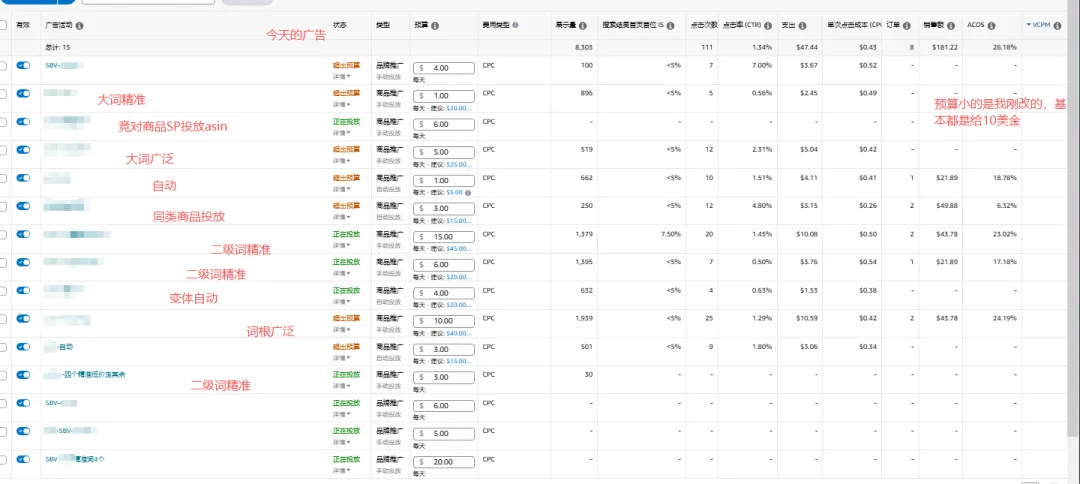Apply suggested budget $25.00 link
Image resolution: width=1080 pixels, height=484 pixels.
pos(459,165)
